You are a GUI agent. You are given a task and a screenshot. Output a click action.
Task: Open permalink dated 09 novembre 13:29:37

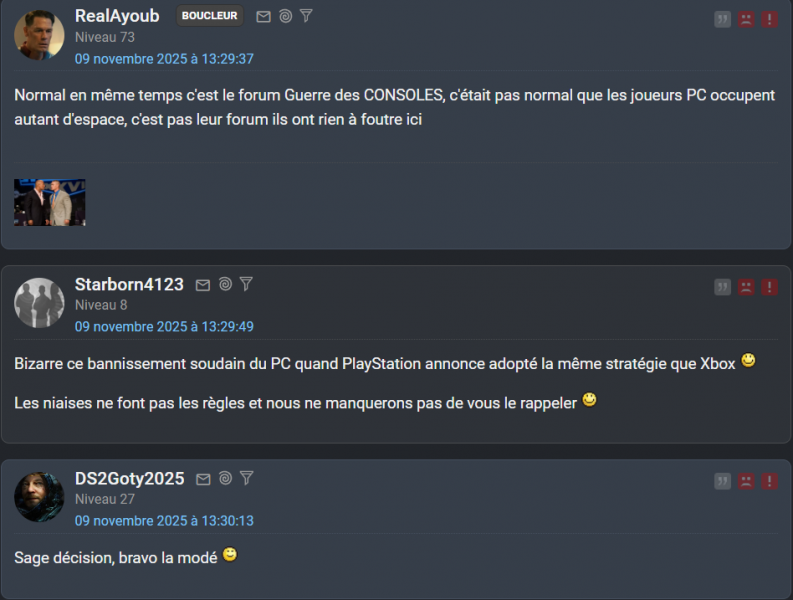[x=164, y=59]
